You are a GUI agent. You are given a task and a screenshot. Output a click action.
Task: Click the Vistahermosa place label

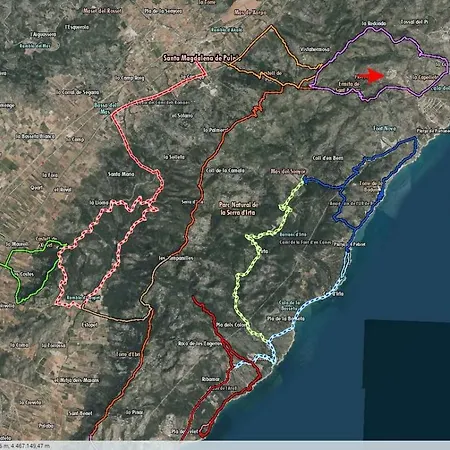[x=315, y=49]
